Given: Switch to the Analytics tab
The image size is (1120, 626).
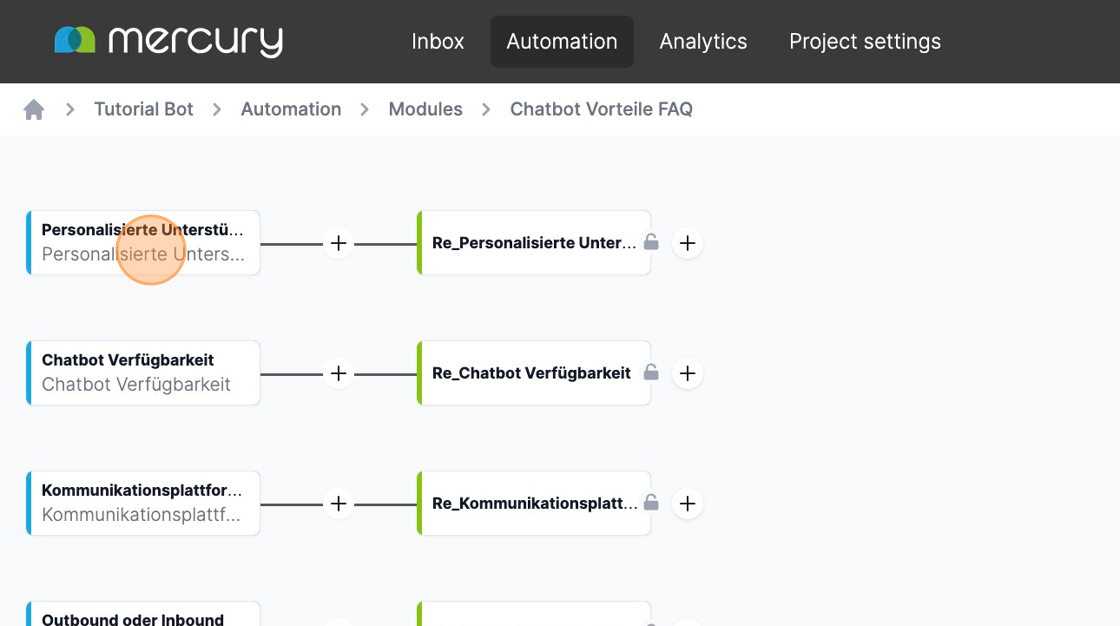Looking at the screenshot, I should [703, 41].
